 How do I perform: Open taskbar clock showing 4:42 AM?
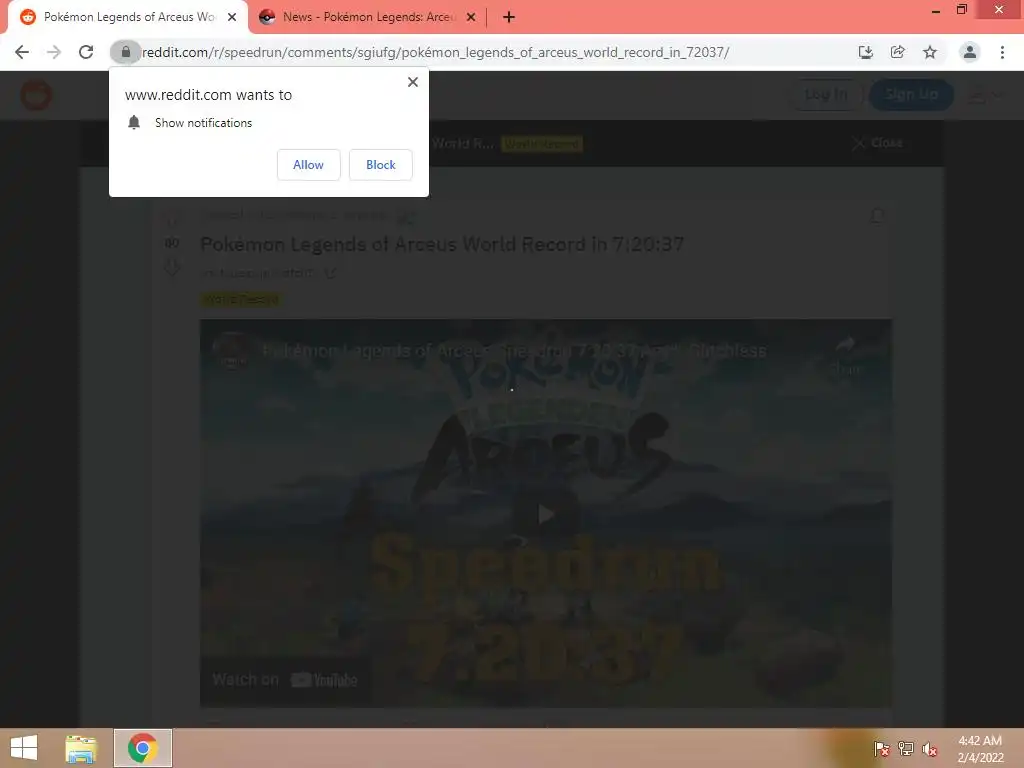[x=980, y=749]
